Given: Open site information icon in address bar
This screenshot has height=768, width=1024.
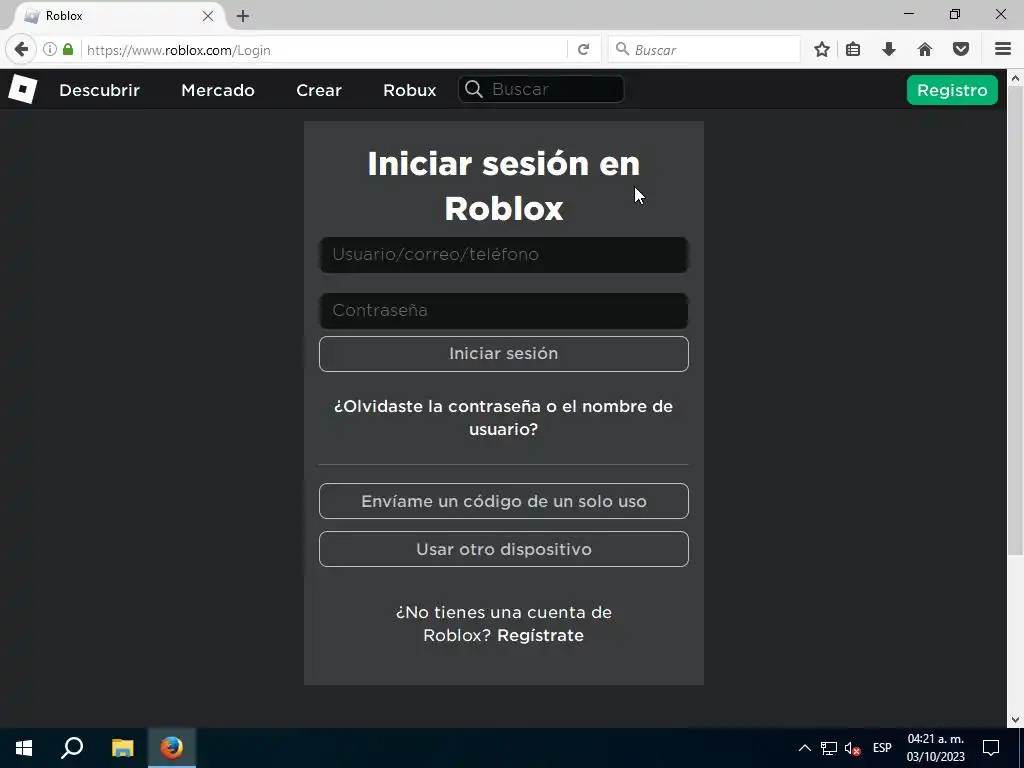Looking at the screenshot, I should coord(50,50).
